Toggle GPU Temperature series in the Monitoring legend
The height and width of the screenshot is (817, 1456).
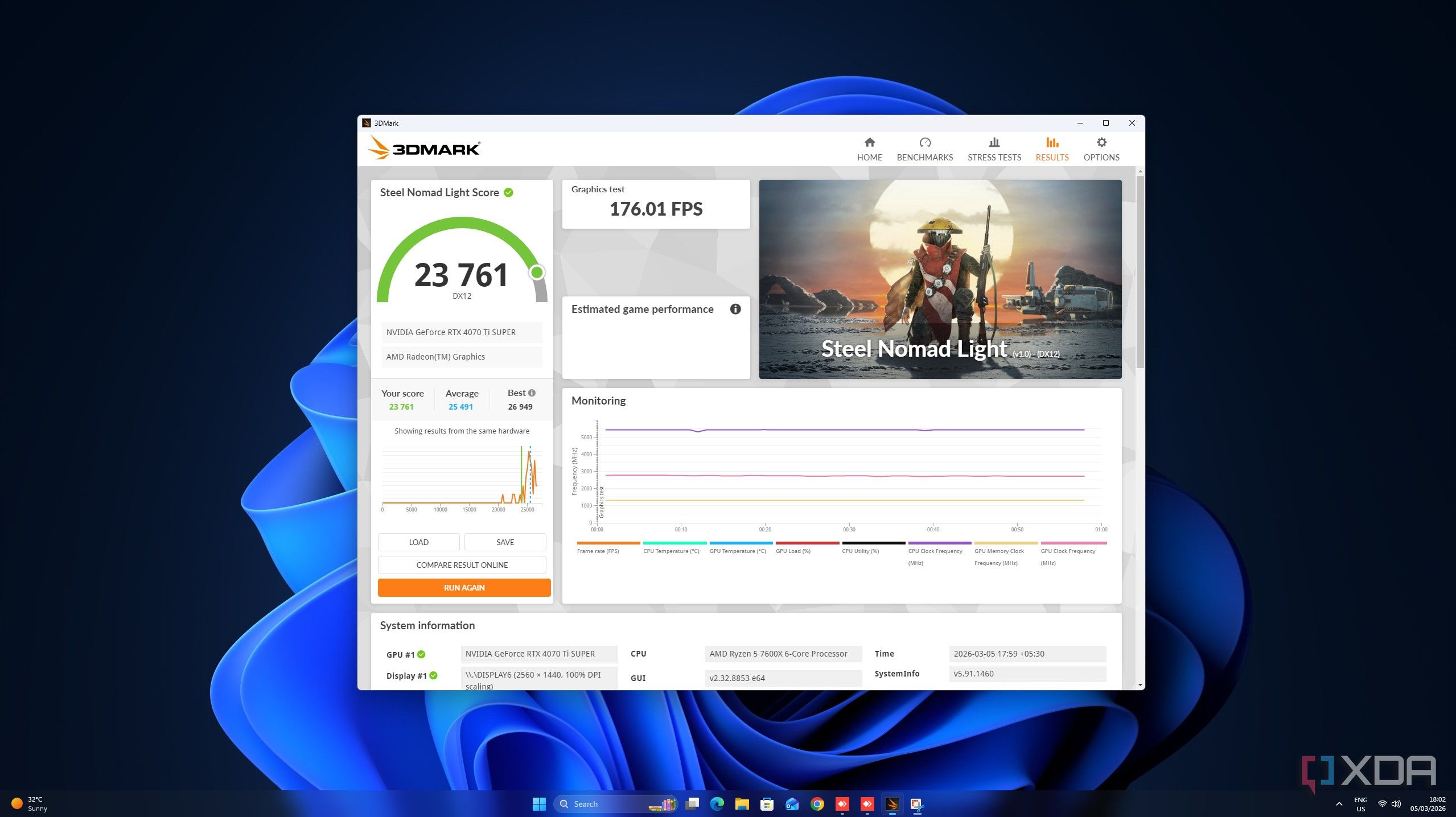pos(741,547)
